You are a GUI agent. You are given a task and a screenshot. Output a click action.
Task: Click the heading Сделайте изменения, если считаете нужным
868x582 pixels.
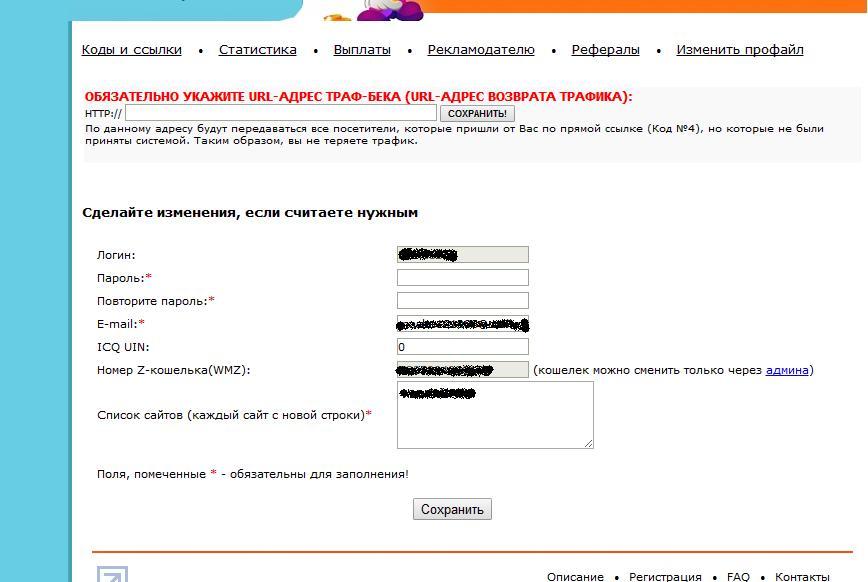pos(250,213)
